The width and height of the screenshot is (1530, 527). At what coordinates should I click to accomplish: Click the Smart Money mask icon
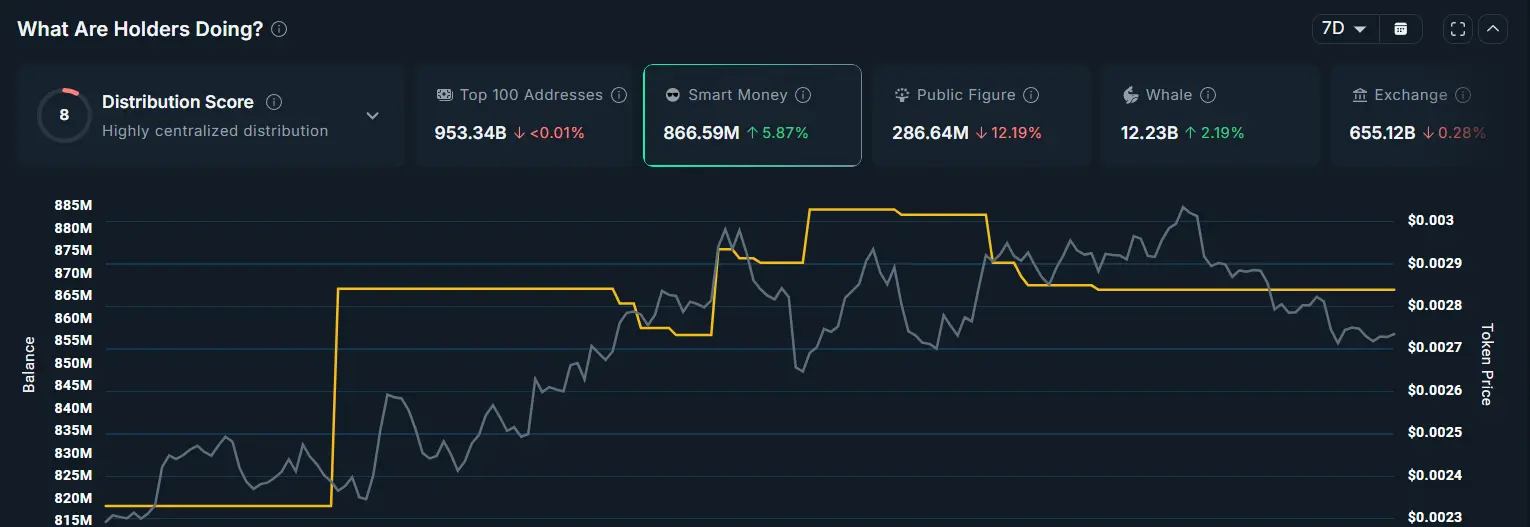(x=672, y=95)
